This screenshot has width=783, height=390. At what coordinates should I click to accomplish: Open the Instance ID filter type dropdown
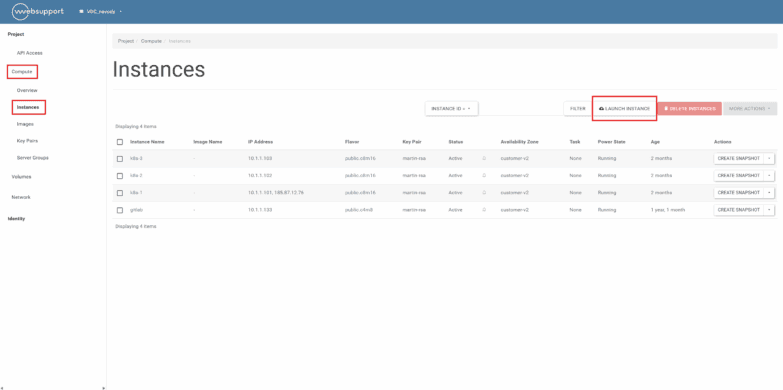(x=451, y=108)
